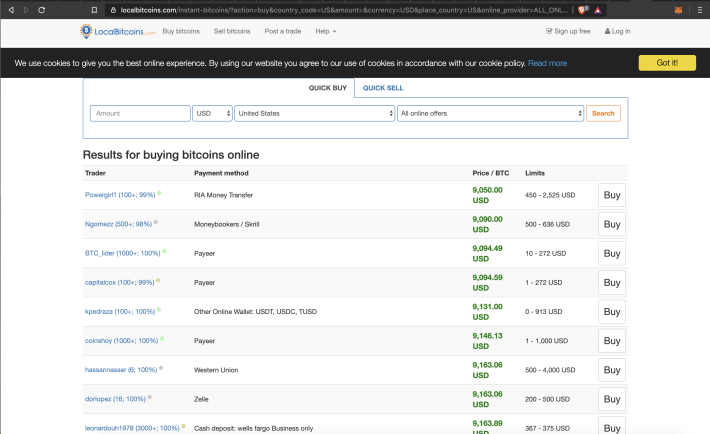Image resolution: width=710 pixels, height=434 pixels.
Task: Switch to the QUICK SELL tab
Action: click(x=383, y=88)
